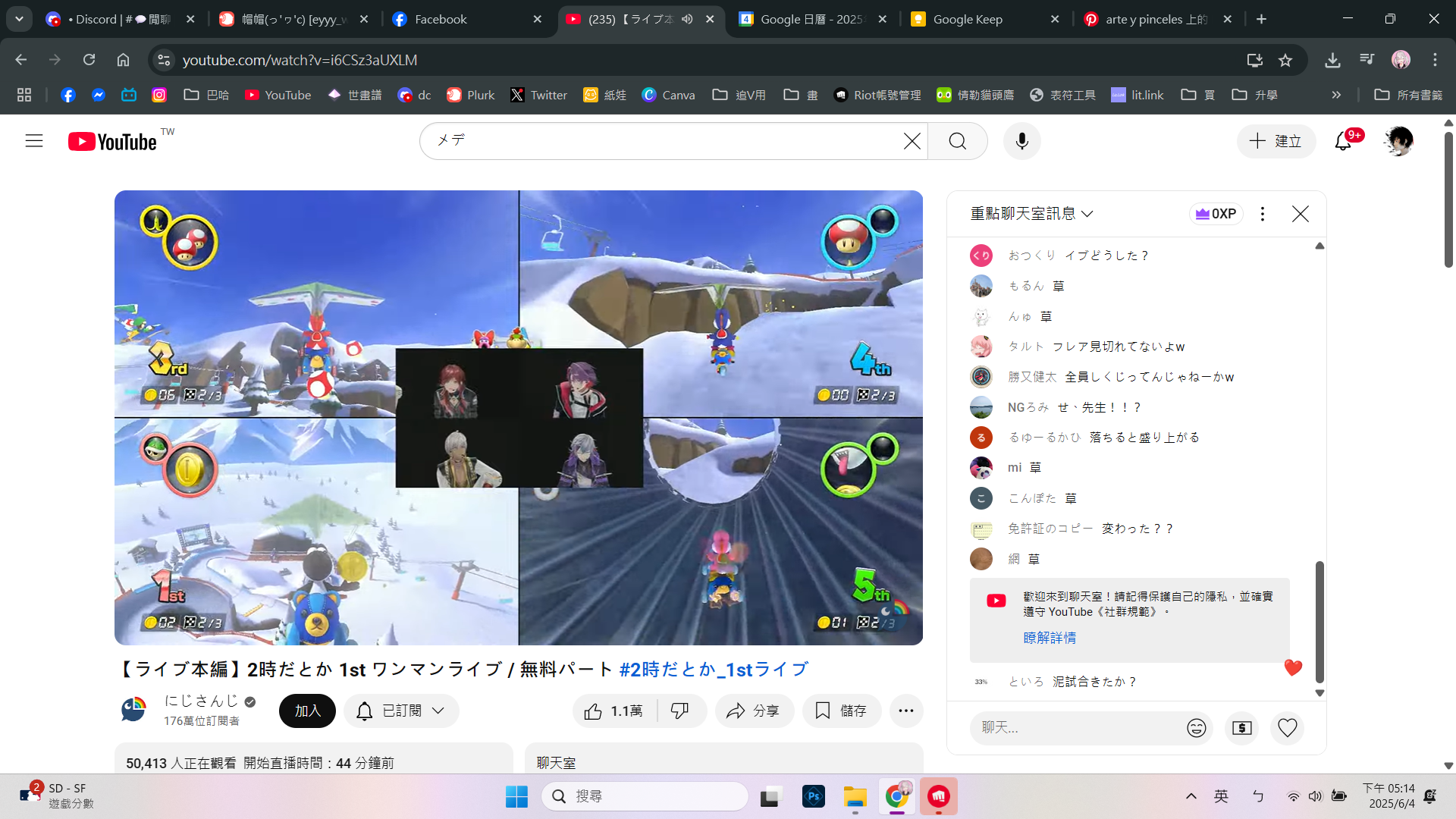Go to the YouTube home logo
Image resolution: width=1456 pixels, height=819 pixels.
[112, 142]
